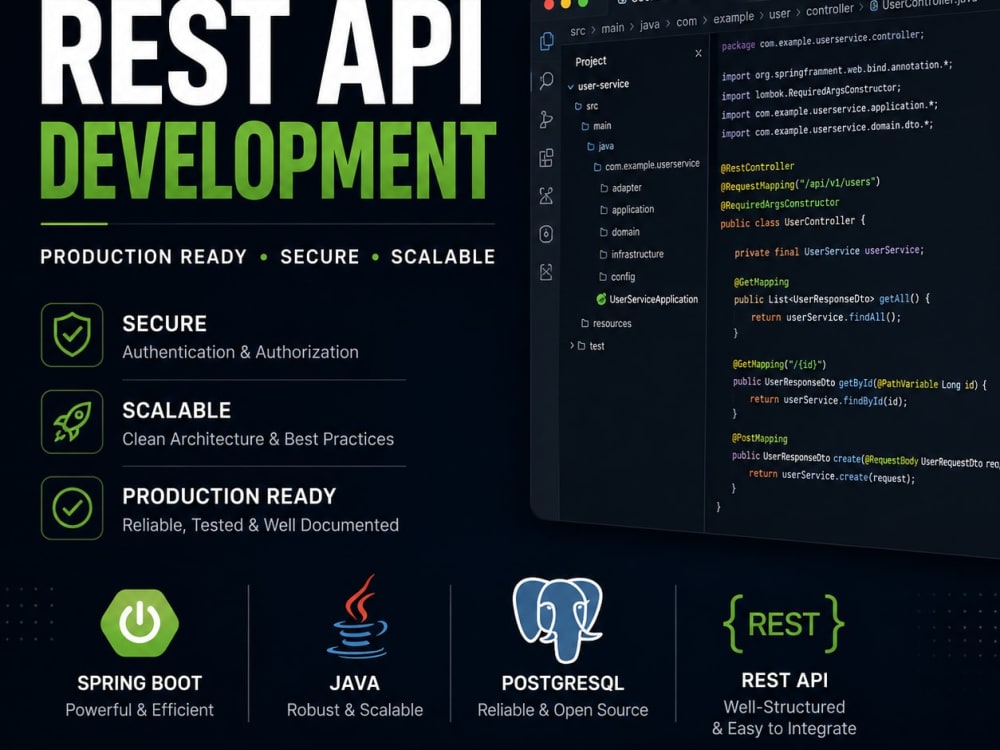
Task: Click 'Powerful & Efficient' caption
Action: pyautogui.click(x=140, y=710)
